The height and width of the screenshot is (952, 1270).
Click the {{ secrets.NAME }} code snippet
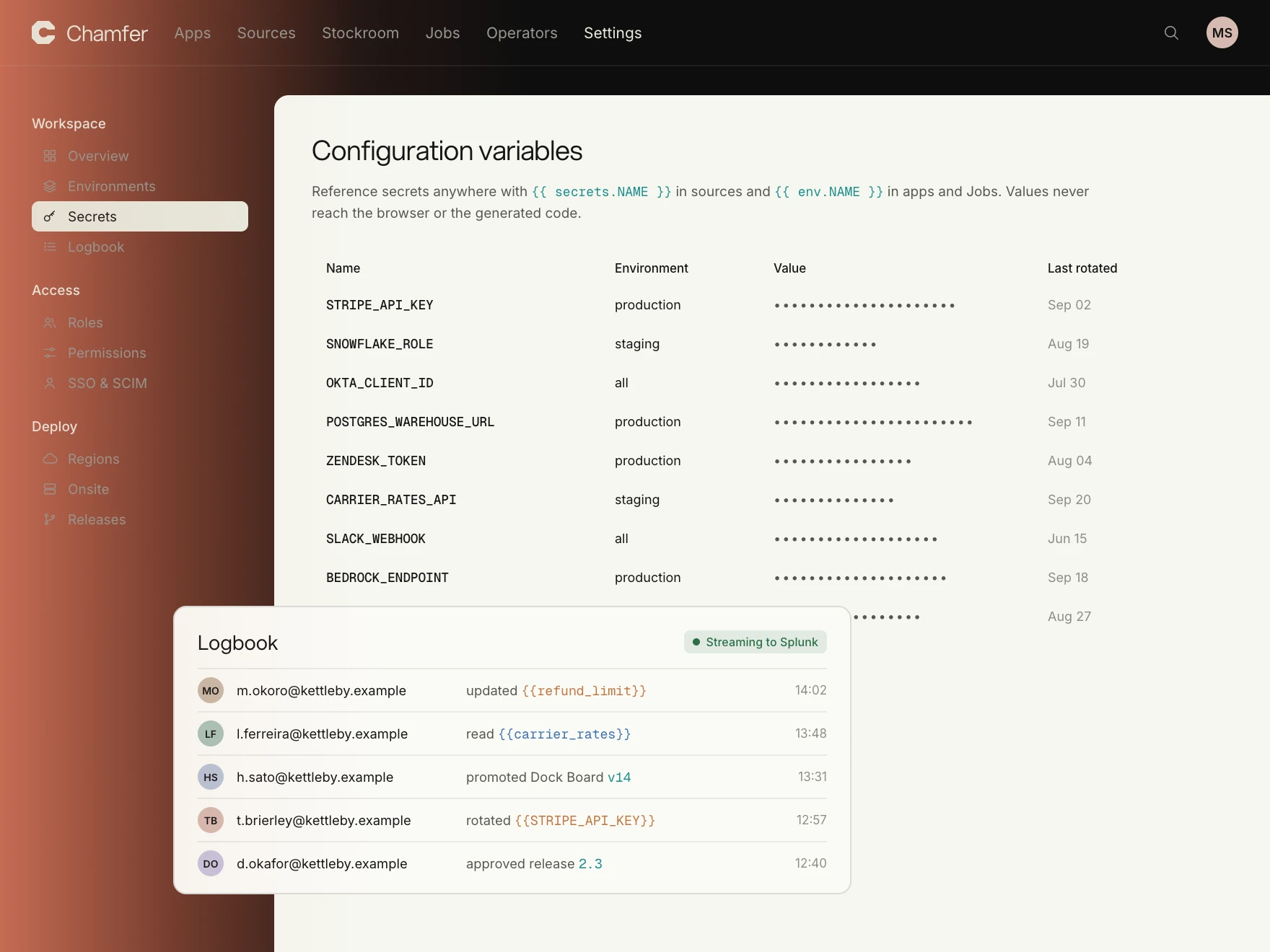(x=602, y=192)
